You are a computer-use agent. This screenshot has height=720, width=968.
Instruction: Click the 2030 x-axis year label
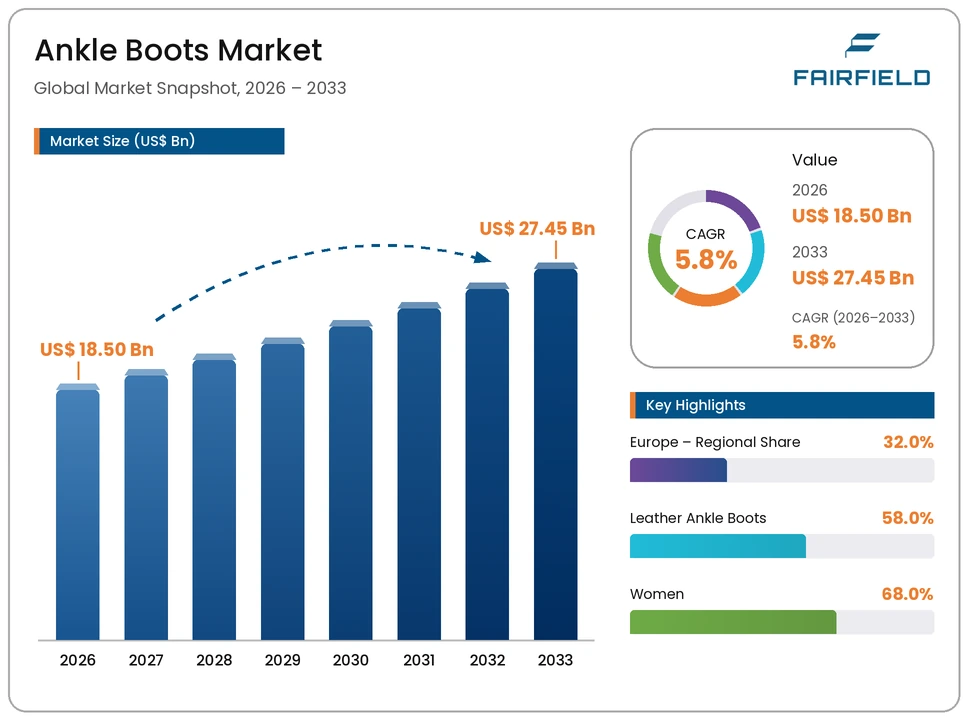(351, 660)
